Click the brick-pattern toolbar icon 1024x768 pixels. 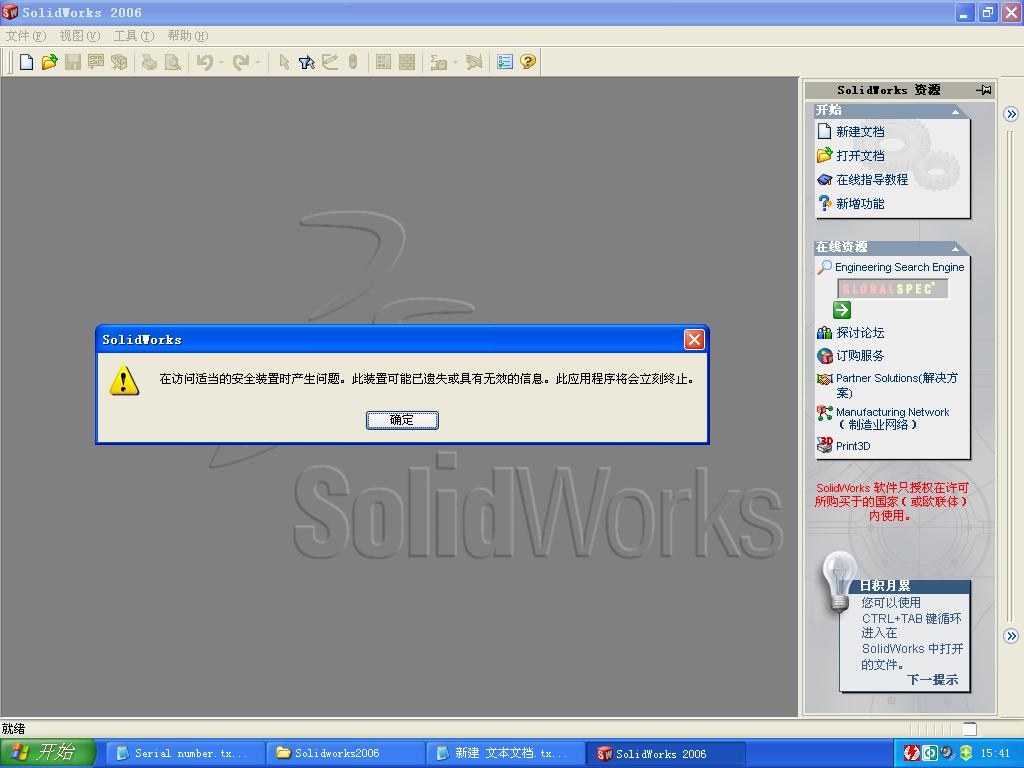(407, 62)
